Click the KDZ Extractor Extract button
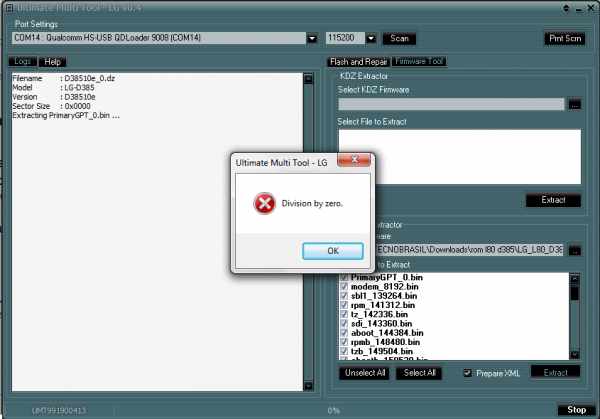This screenshot has width=600, height=419. click(553, 200)
